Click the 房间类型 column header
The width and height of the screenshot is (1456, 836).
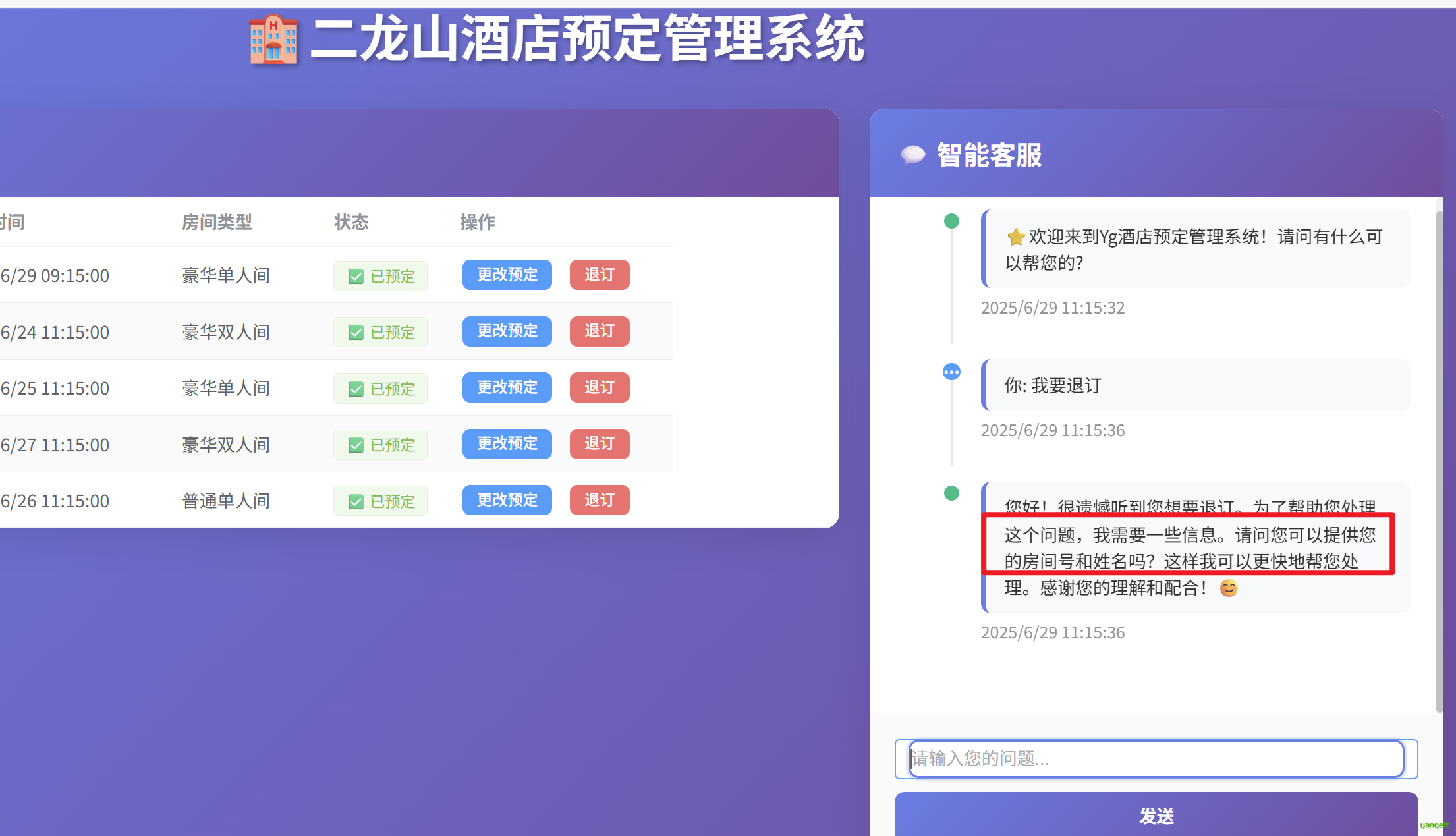217,222
